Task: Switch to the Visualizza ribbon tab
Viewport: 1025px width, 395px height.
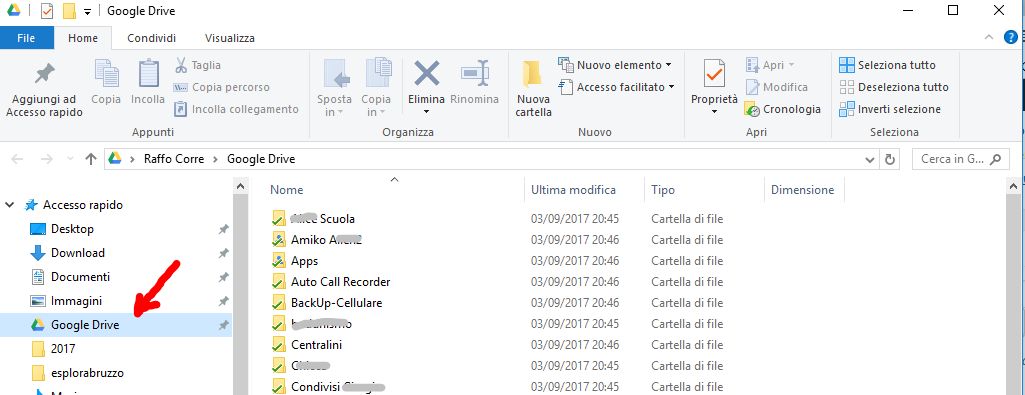Action: [x=229, y=38]
